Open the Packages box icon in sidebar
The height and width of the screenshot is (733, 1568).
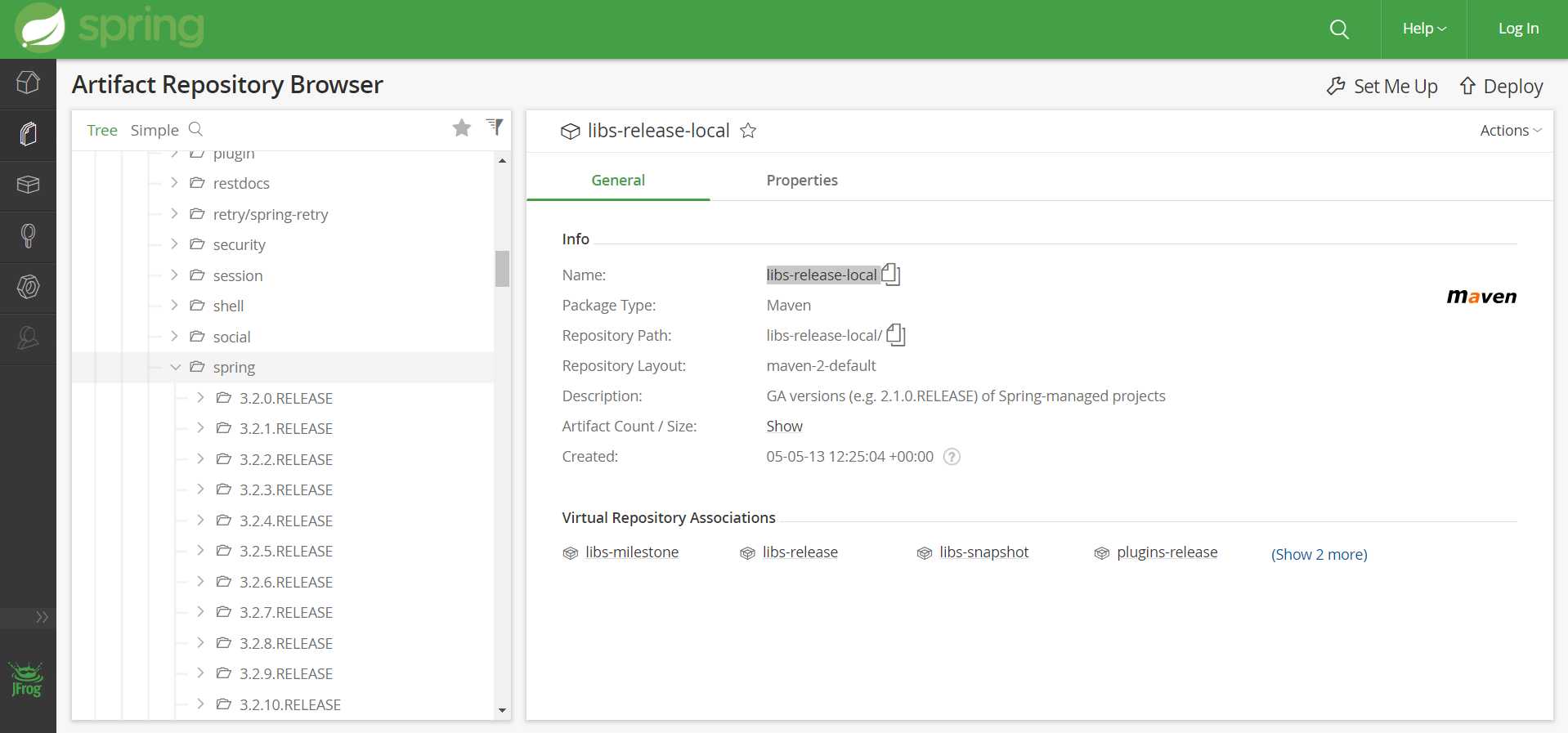(x=28, y=185)
